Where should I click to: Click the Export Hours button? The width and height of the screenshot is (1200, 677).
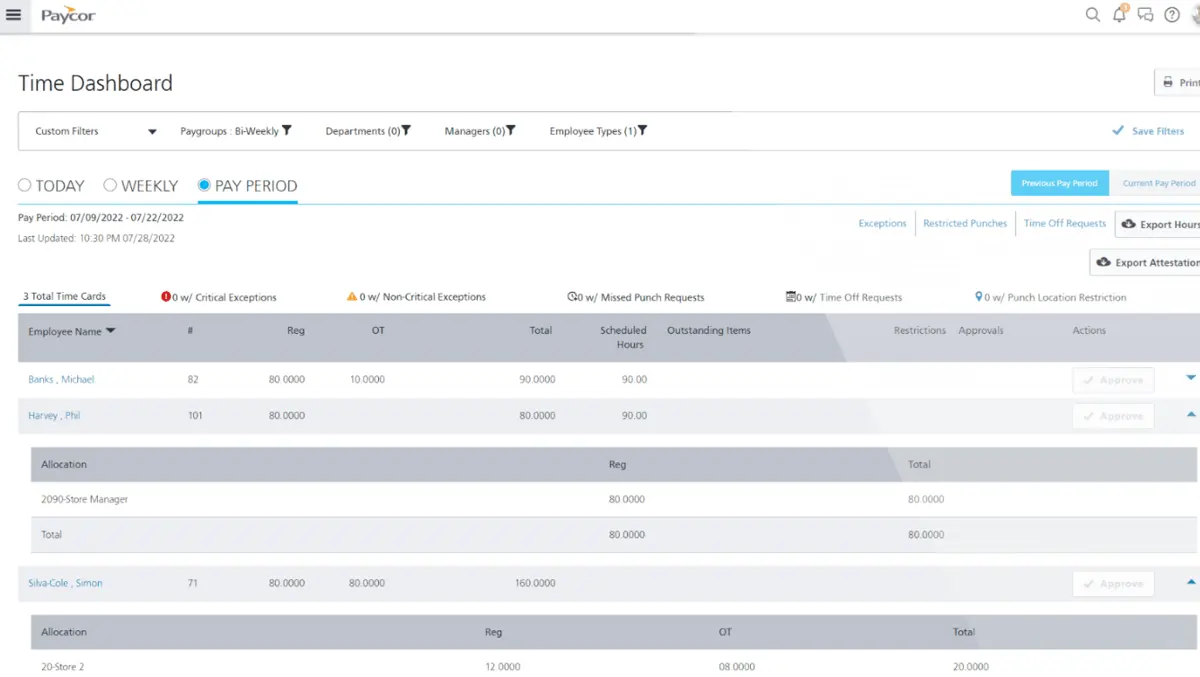point(1158,224)
